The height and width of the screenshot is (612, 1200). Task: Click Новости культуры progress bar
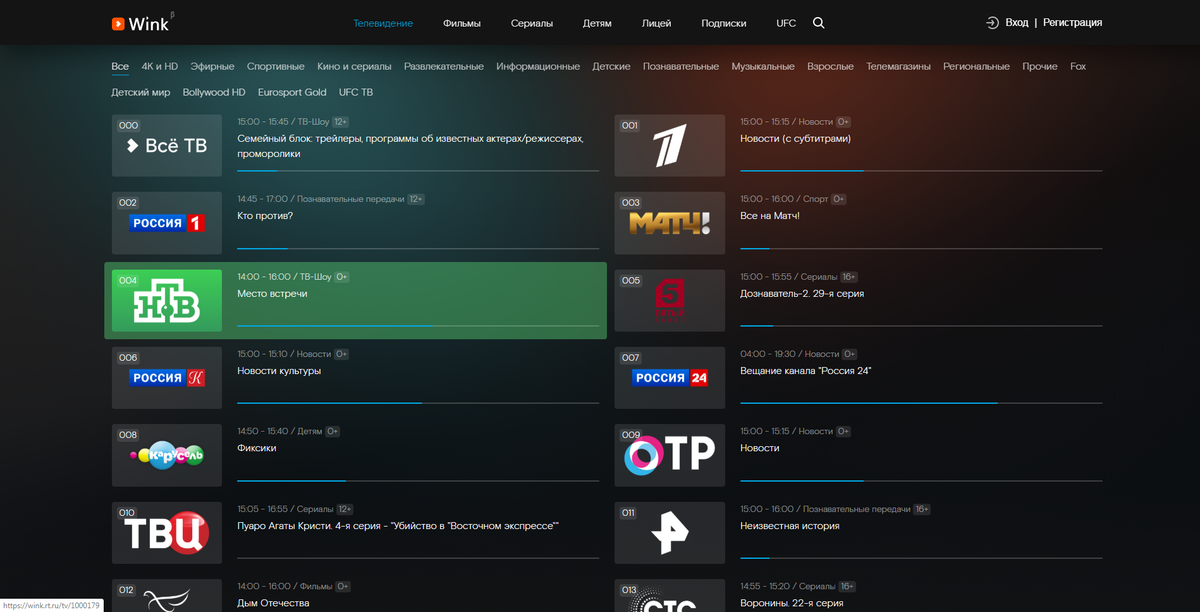pyautogui.click(x=418, y=403)
